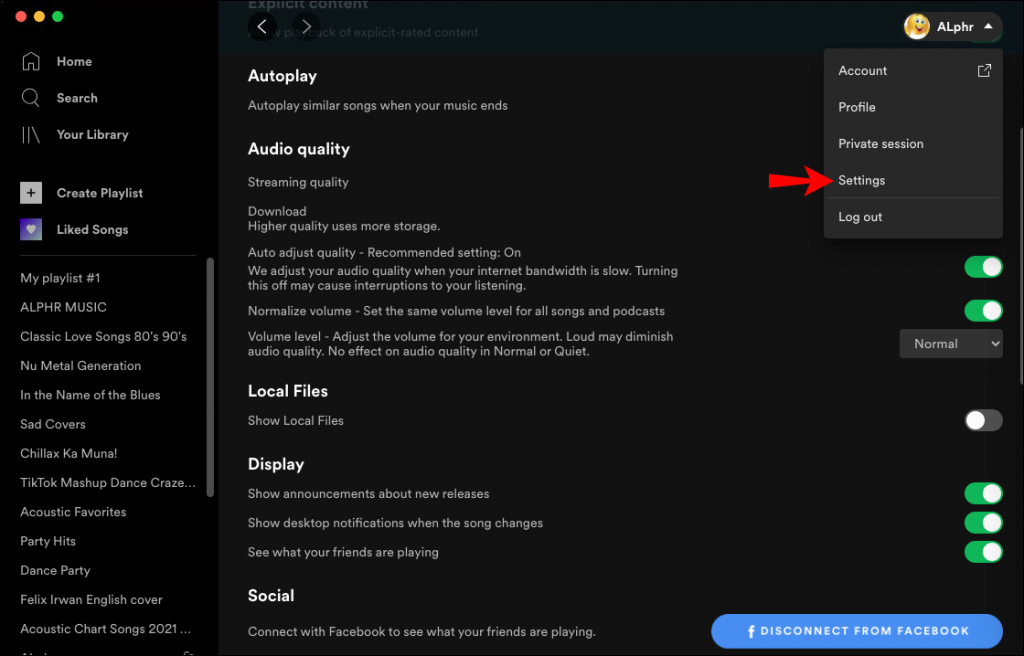Start a Private session from the menu
This screenshot has width=1024, height=656.
click(x=880, y=143)
